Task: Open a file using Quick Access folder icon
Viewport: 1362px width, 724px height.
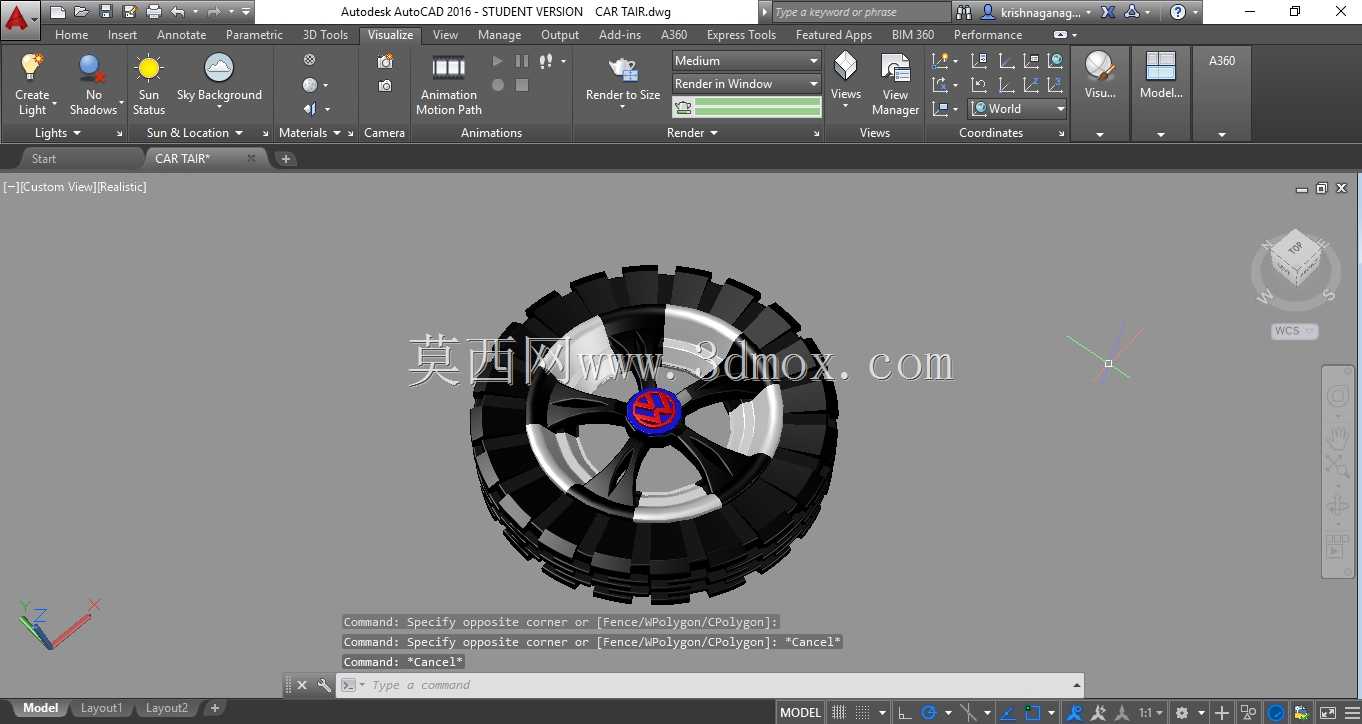Action: pos(81,12)
